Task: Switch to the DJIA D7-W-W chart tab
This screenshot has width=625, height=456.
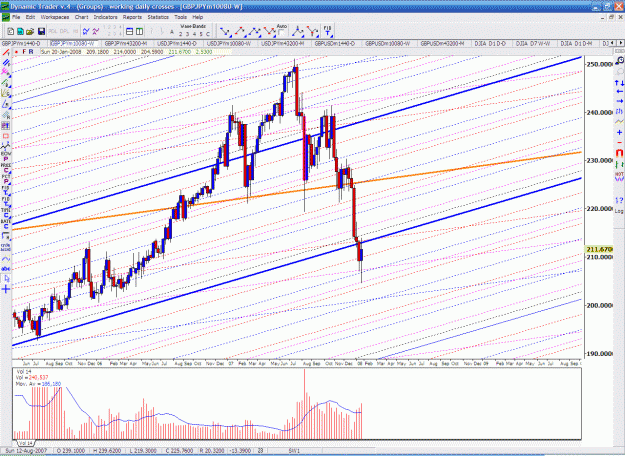Action: 533,43
